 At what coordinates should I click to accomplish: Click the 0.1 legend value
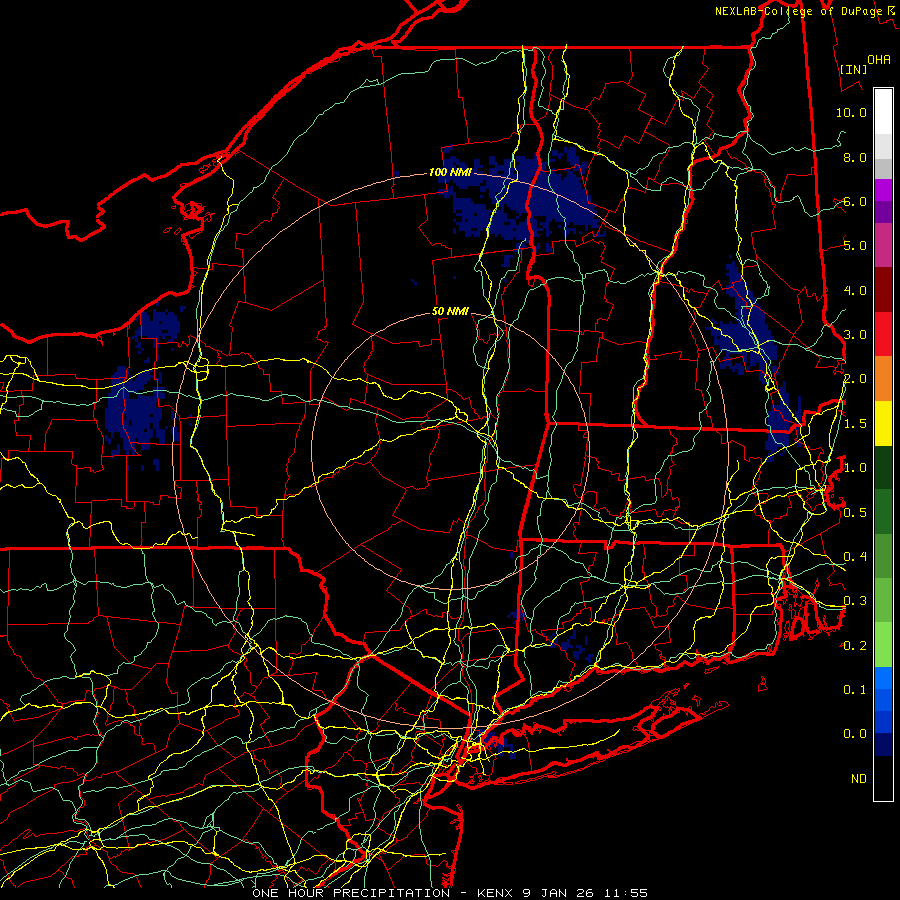pyautogui.click(x=854, y=690)
